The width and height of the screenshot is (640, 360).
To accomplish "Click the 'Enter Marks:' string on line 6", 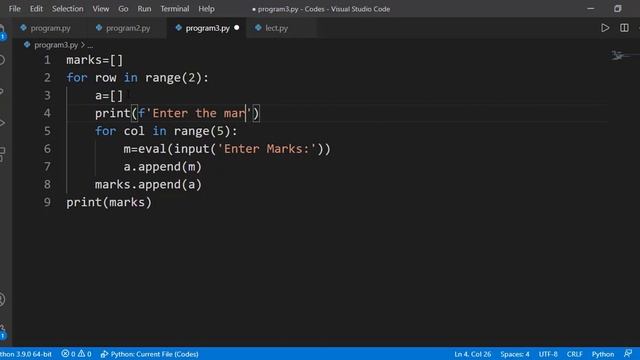I will 267,149.
